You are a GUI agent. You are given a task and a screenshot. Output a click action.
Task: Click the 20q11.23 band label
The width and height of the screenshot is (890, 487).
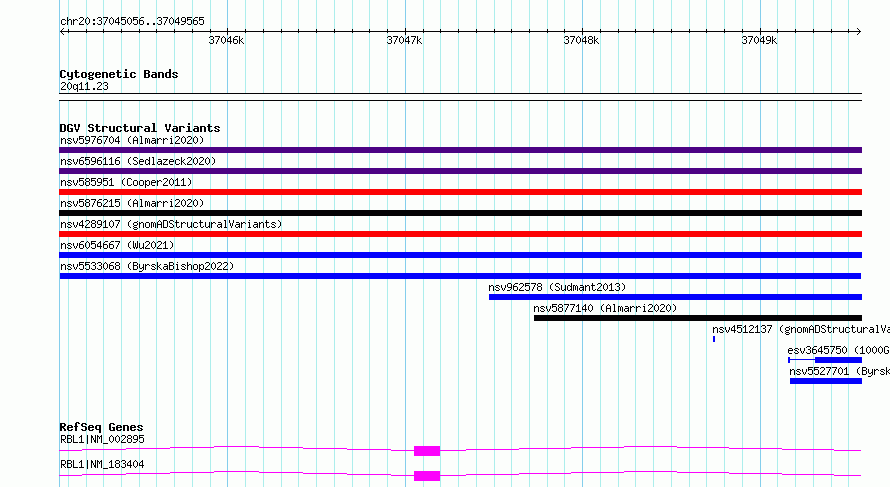click(84, 86)
